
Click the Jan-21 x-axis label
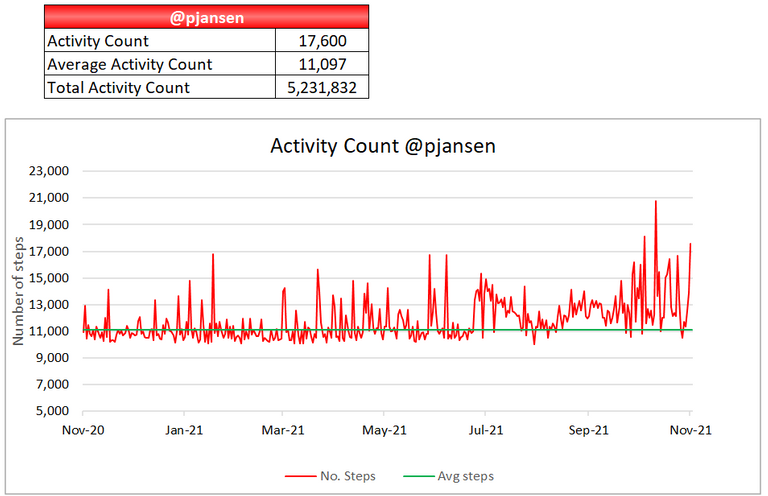pos(184,430)
